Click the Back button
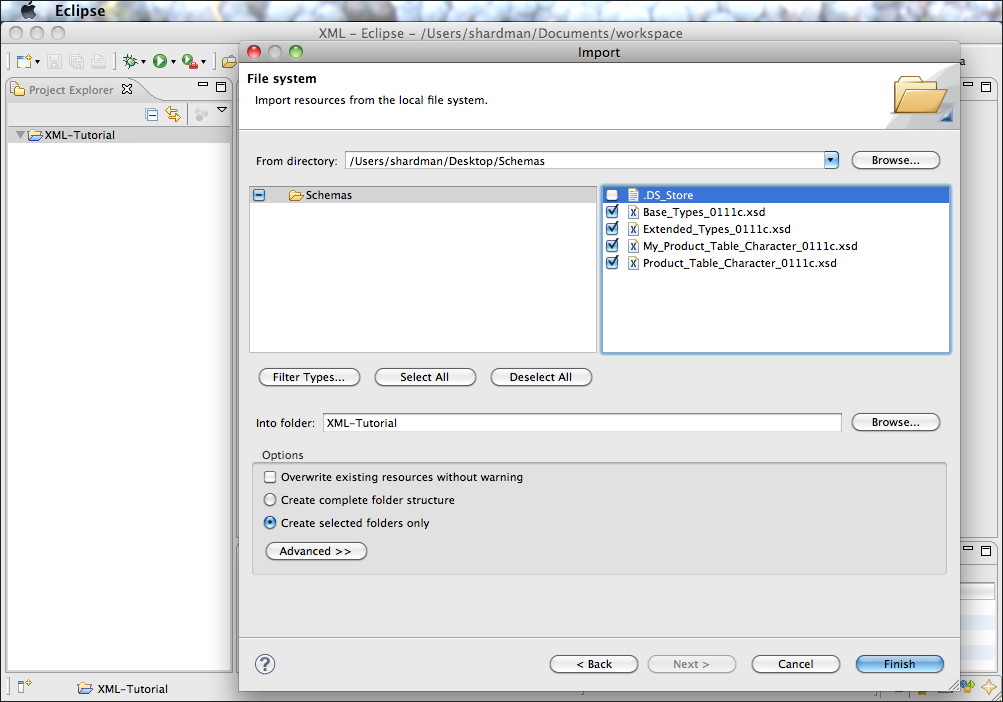 (594, 664)
